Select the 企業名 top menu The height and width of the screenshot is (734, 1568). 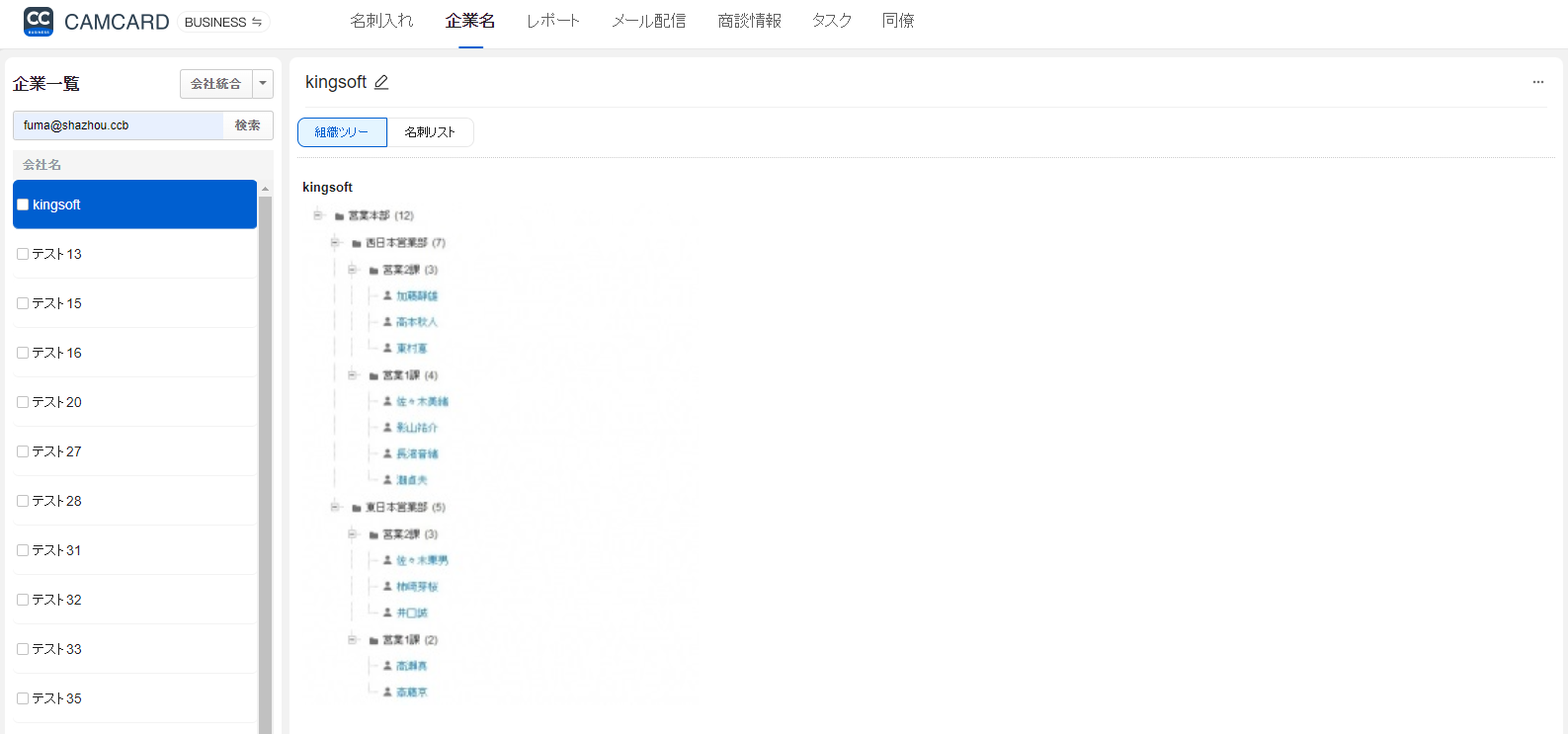click(x=470, y=21)
